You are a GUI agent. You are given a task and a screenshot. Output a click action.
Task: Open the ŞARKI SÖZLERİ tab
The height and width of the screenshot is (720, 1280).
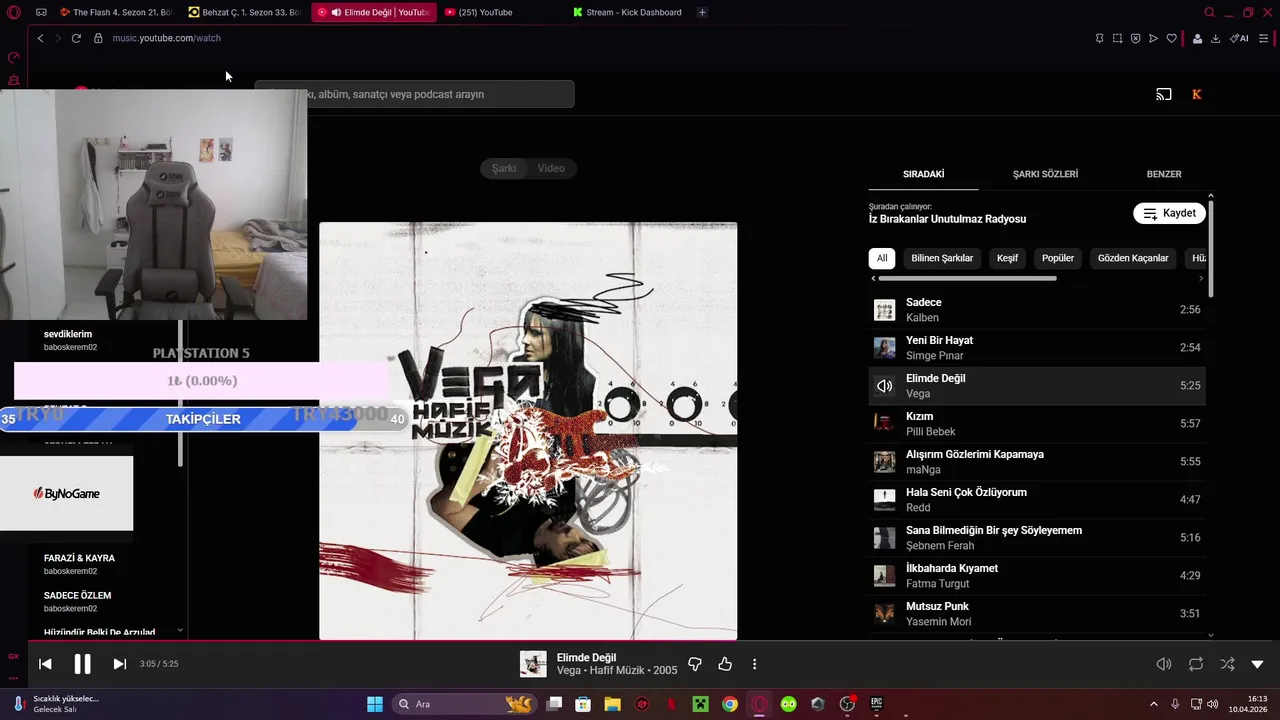[1045, 174]
